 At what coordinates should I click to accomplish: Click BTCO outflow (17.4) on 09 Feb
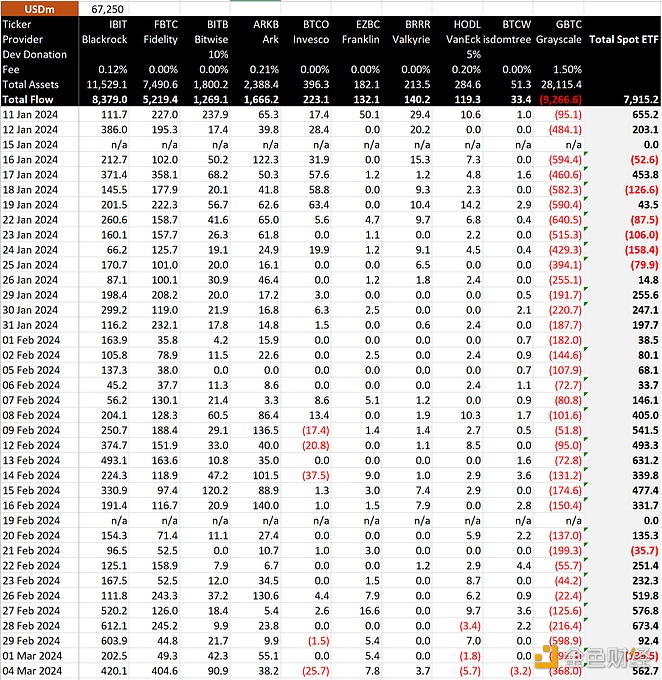(x=316, y=430)
